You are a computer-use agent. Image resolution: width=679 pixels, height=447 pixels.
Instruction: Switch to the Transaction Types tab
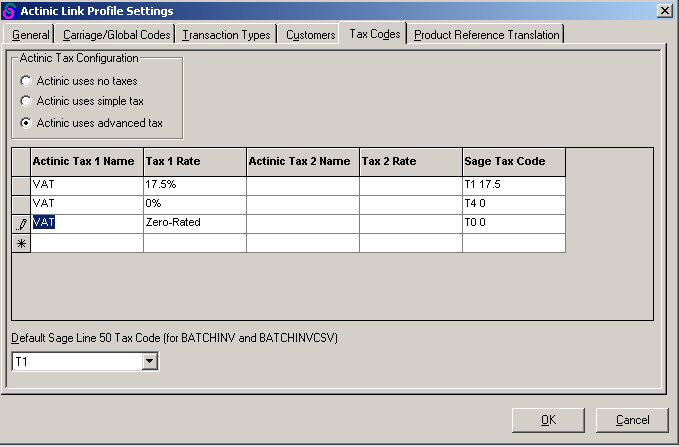click(x=226, y=35)
